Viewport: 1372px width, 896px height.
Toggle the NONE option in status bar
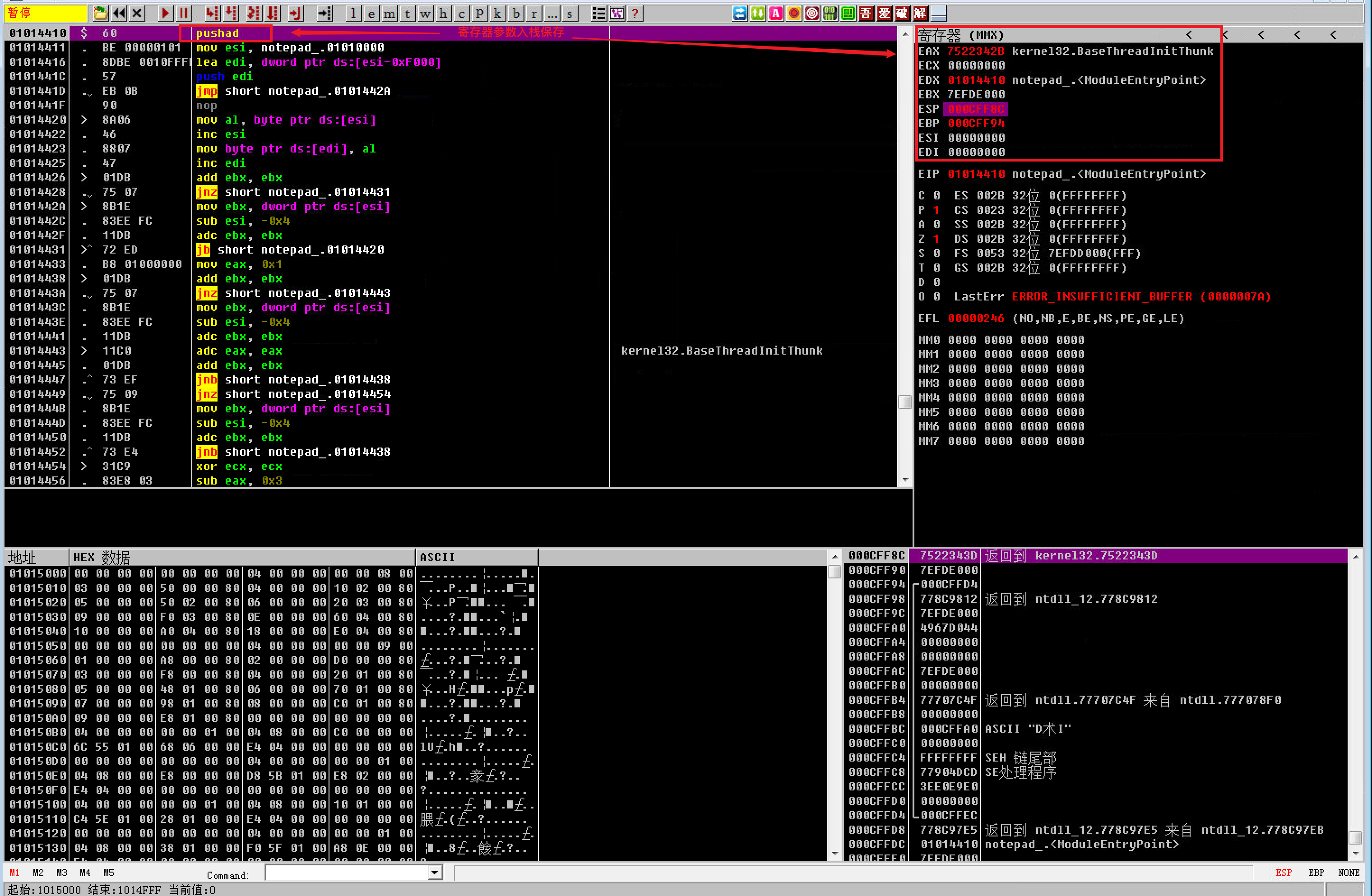point(1349,873)
